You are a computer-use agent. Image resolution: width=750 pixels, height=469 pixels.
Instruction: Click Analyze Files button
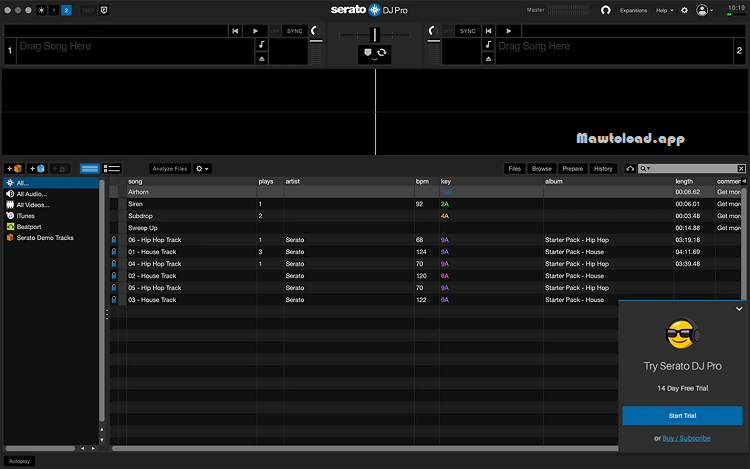169,168
